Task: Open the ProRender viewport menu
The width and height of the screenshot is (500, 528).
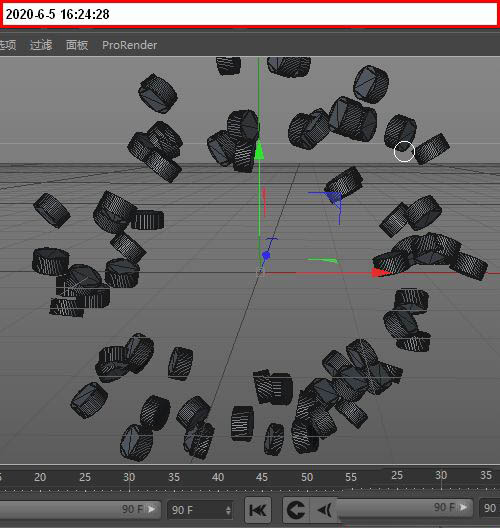Action: (x=130, y=45)
